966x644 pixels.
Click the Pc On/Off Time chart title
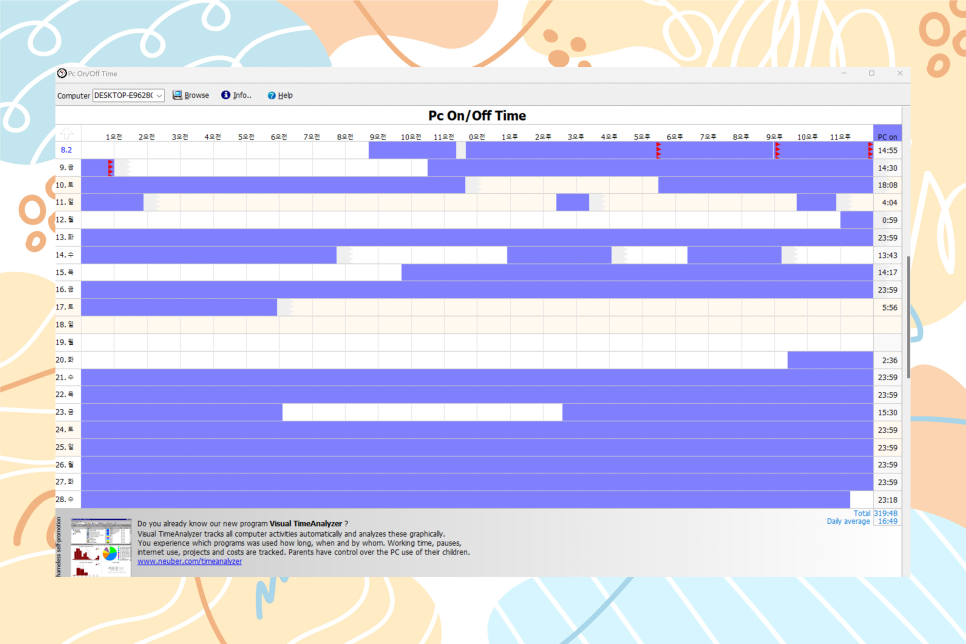point(477,116)
